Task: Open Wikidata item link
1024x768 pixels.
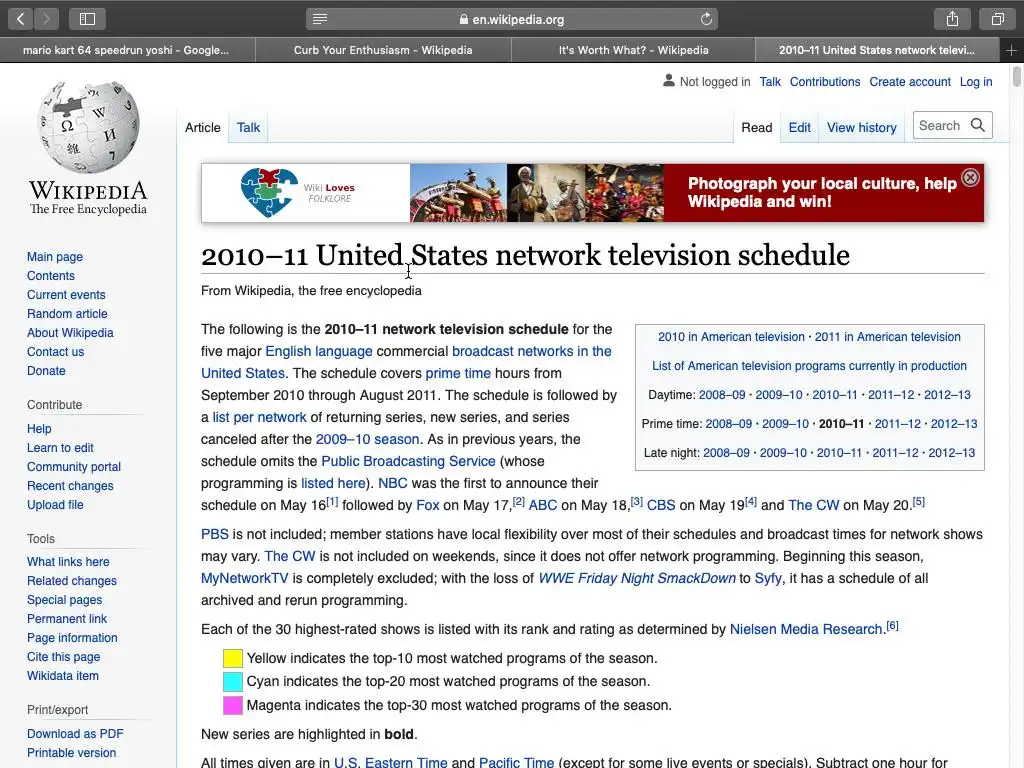Action: pyautogui.click(x=63, y=675)
